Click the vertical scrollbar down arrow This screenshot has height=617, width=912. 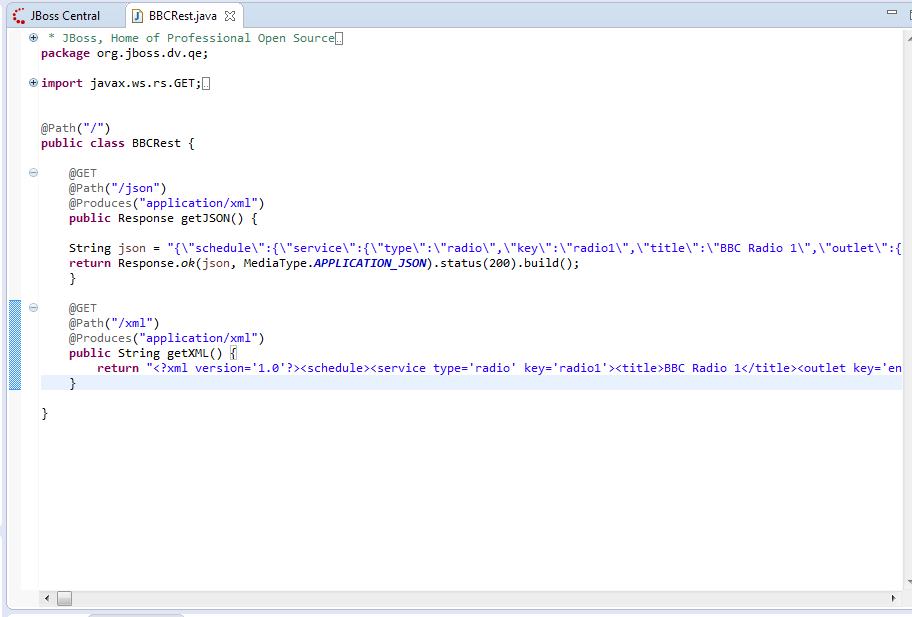point(909,582)
